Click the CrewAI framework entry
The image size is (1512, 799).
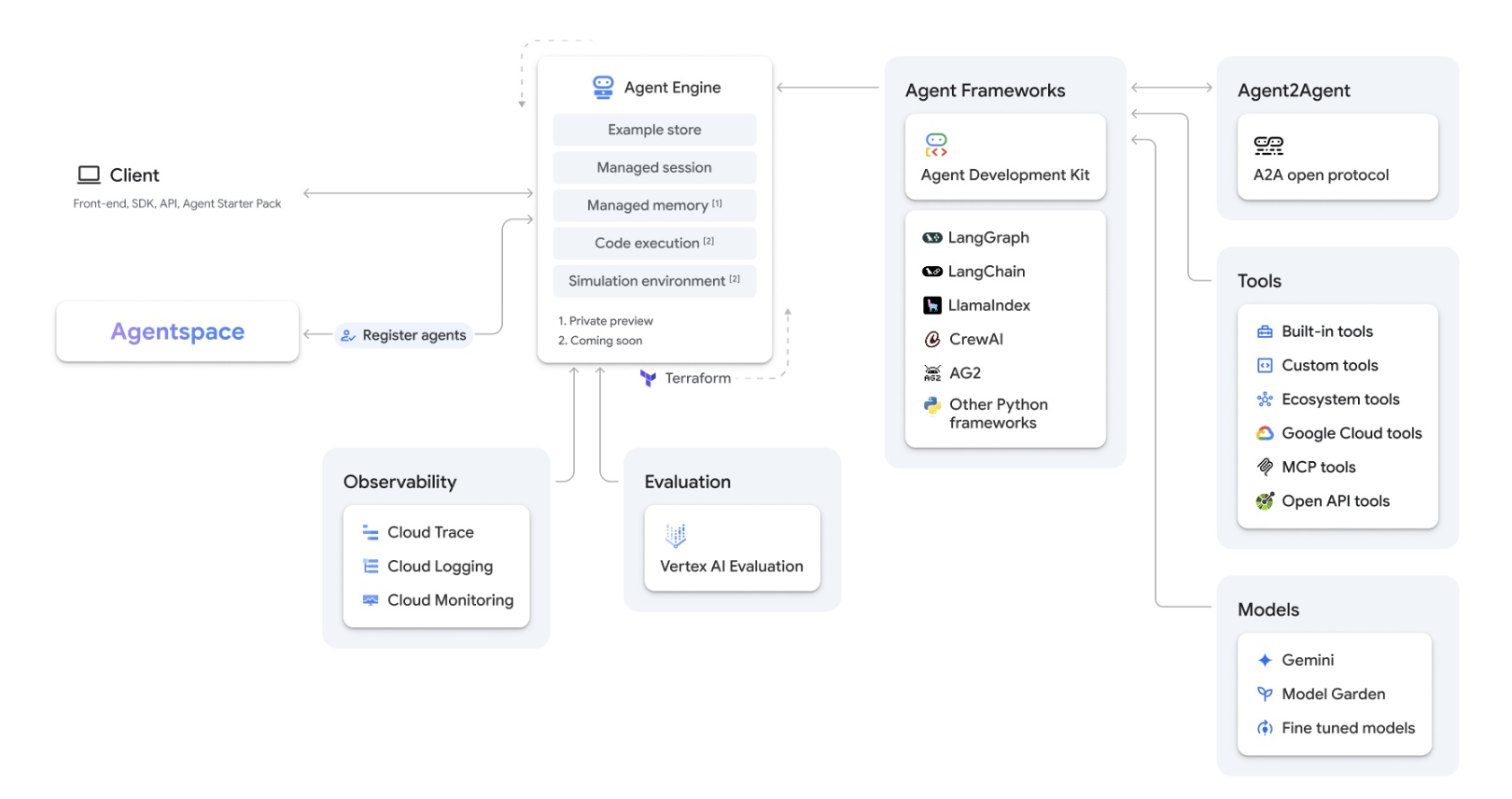(963, 339)
